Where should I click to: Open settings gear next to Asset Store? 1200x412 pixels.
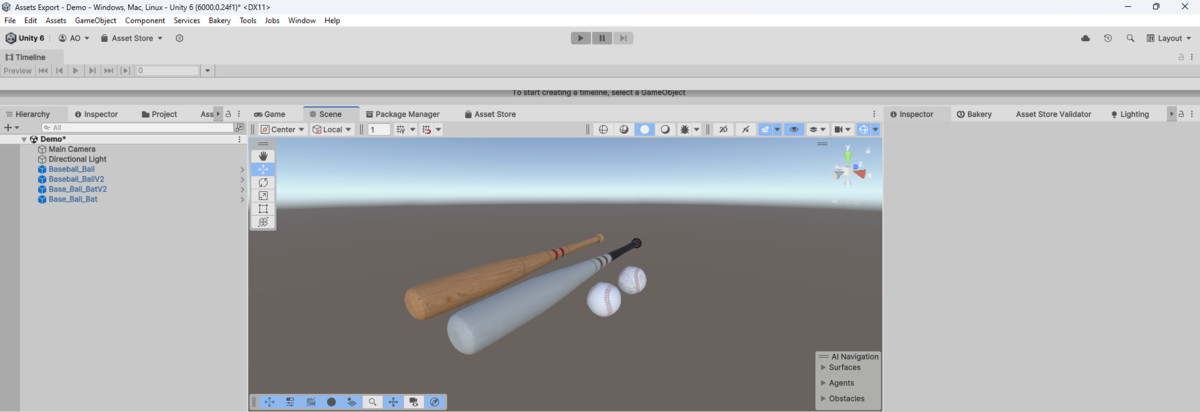[x=180, y=38]
